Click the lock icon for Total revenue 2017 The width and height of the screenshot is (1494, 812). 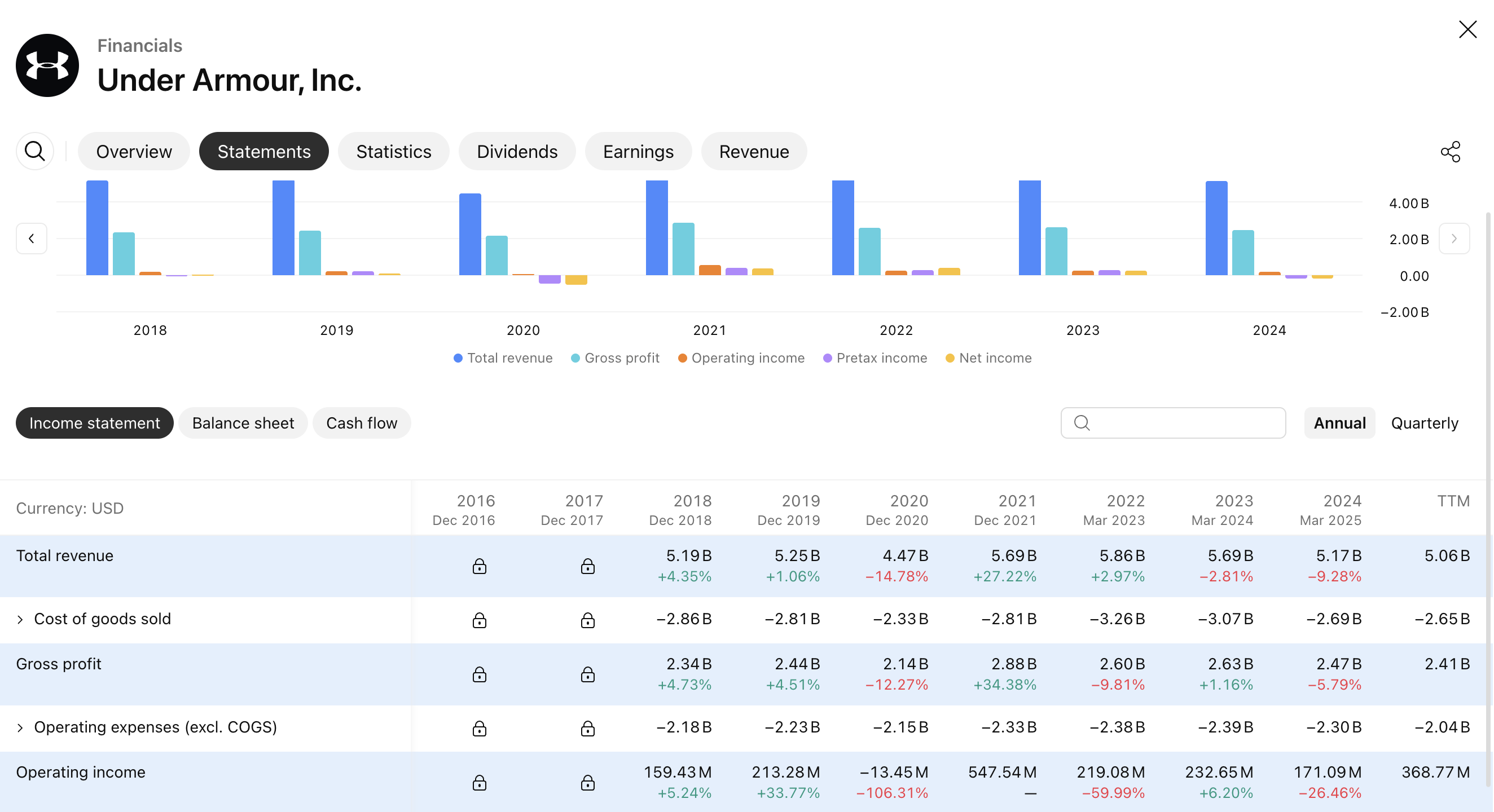587,566
